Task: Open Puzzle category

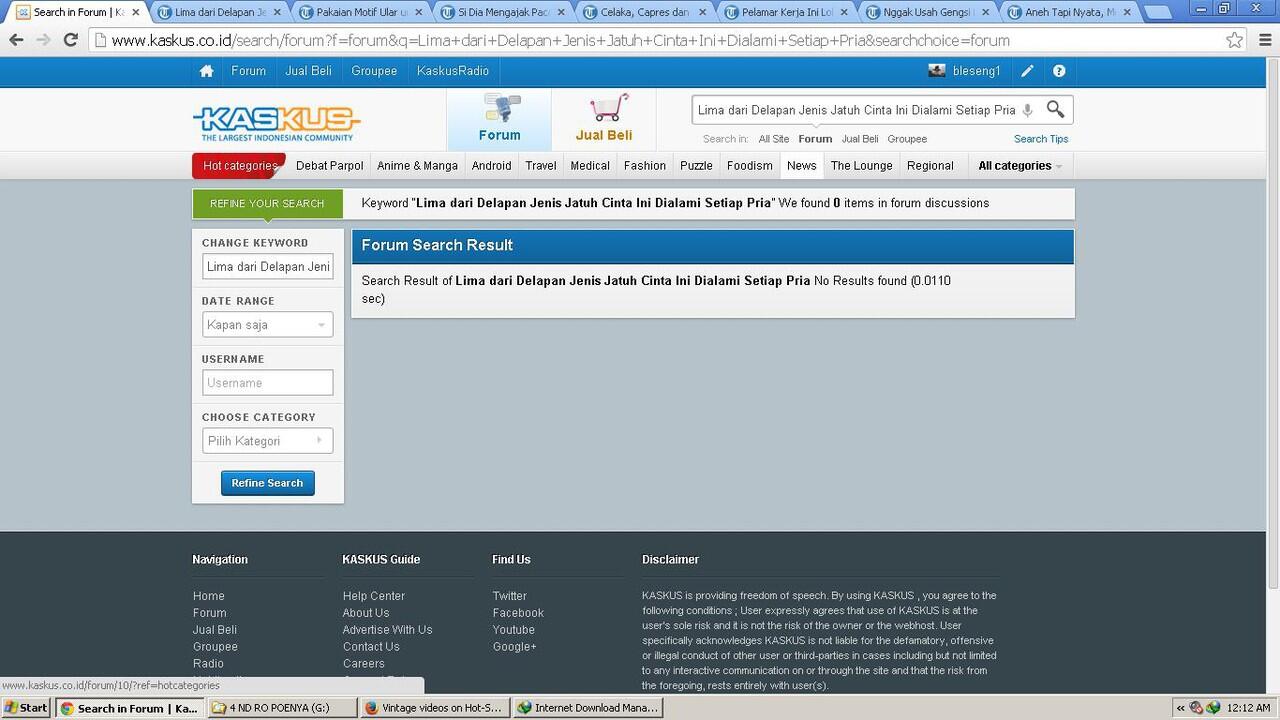Action: (696, 166)
